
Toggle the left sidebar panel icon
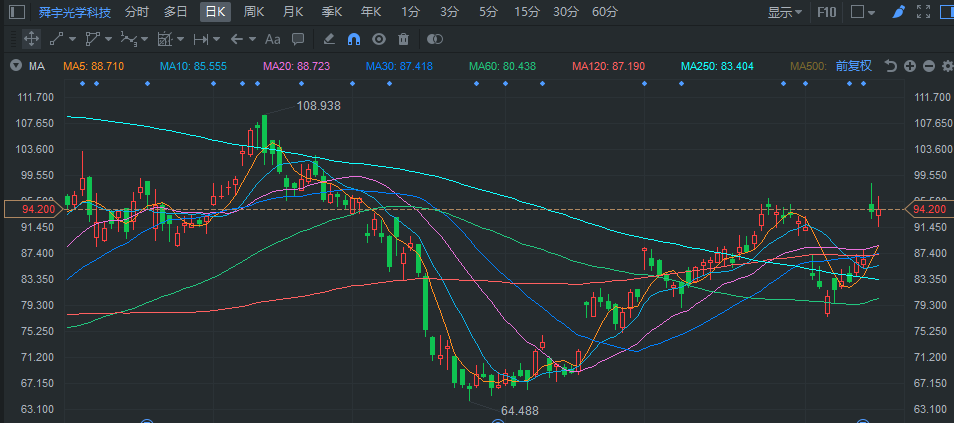point(18,11)
